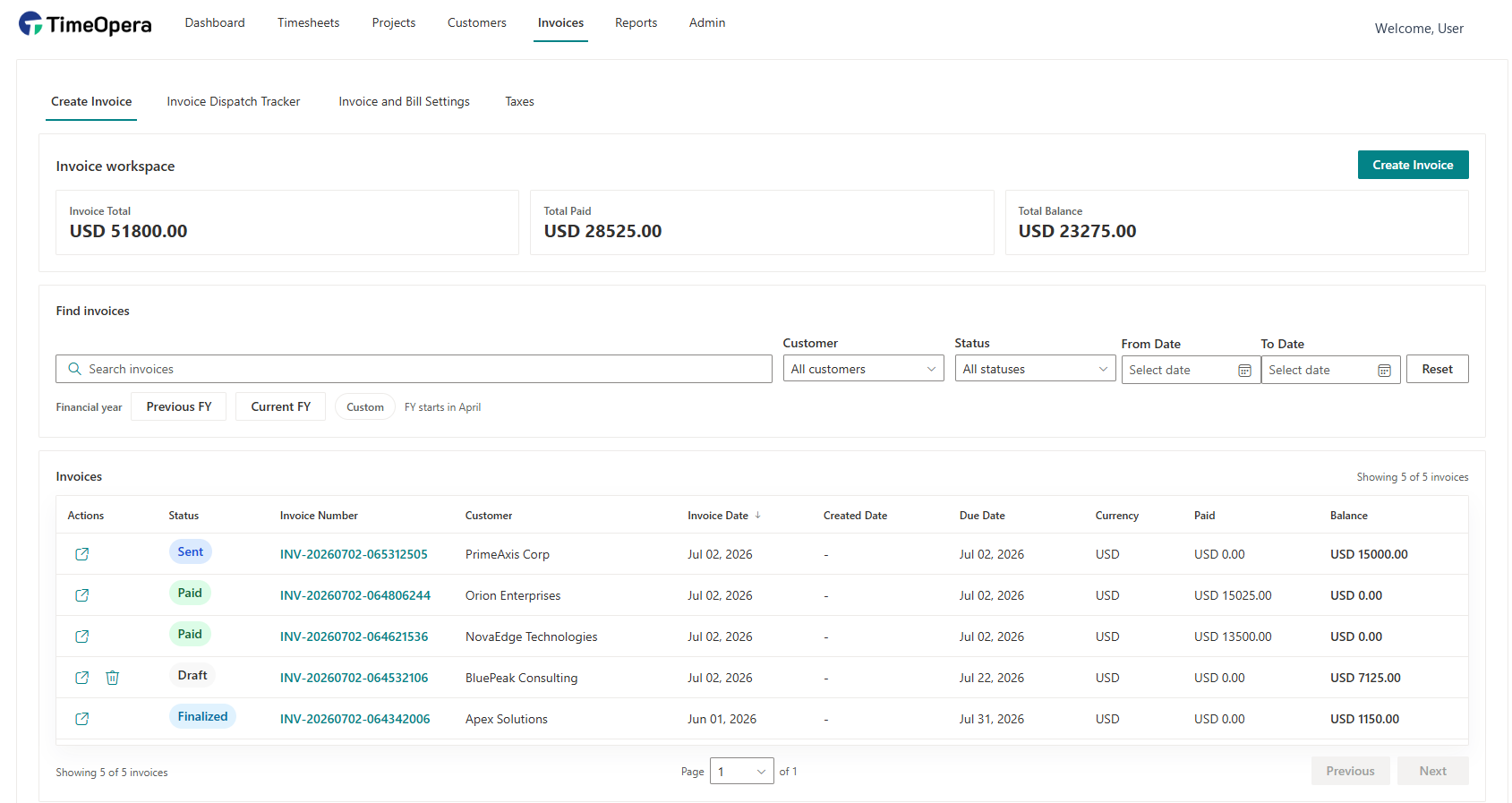
Task: Switch to the Taxes tab
Action: 519,101
